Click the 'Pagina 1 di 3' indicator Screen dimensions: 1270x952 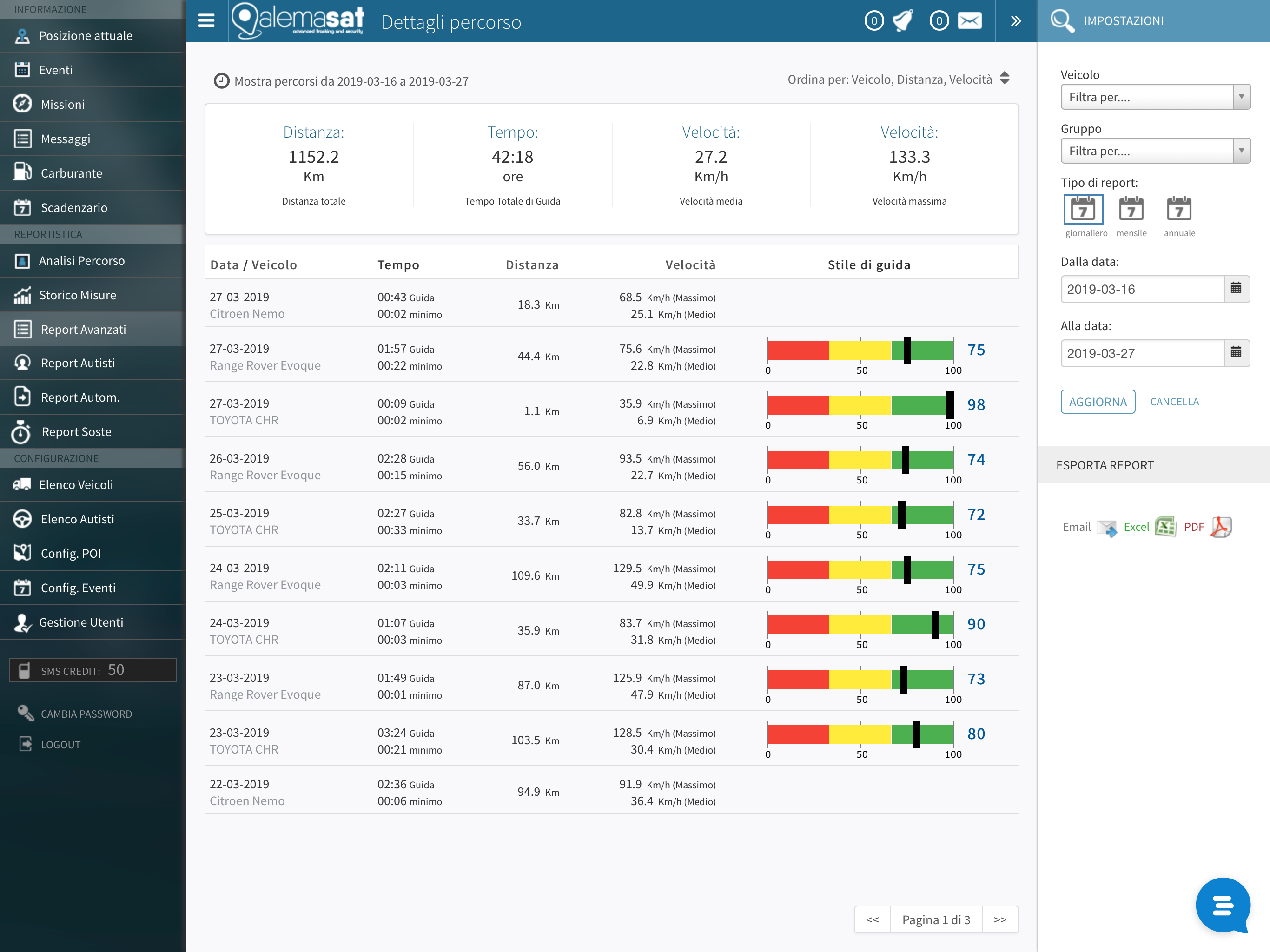(936, 919)
